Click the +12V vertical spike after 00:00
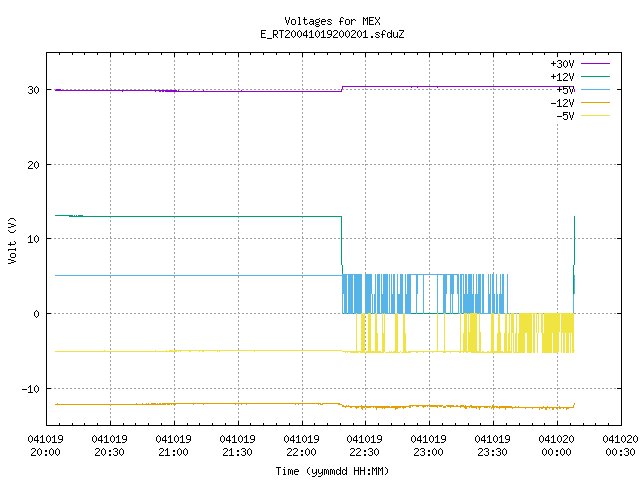The image size is (640, 480). [574, 255]
